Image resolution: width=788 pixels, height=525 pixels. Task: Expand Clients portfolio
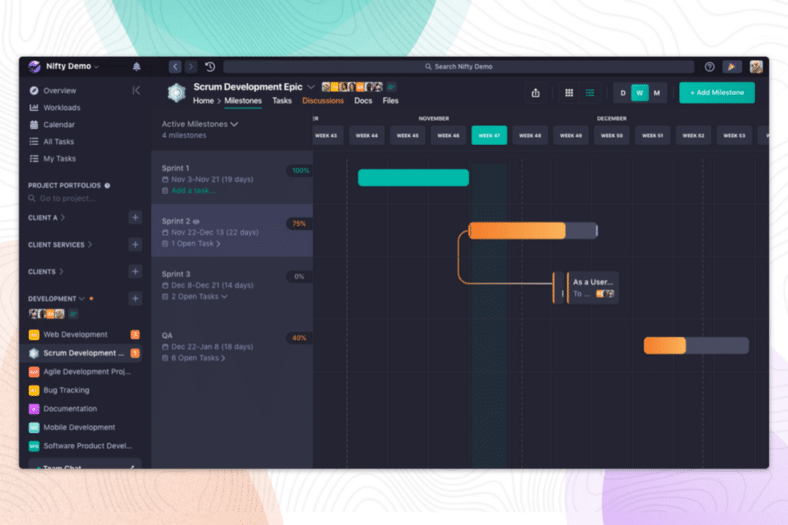(46, 272)
